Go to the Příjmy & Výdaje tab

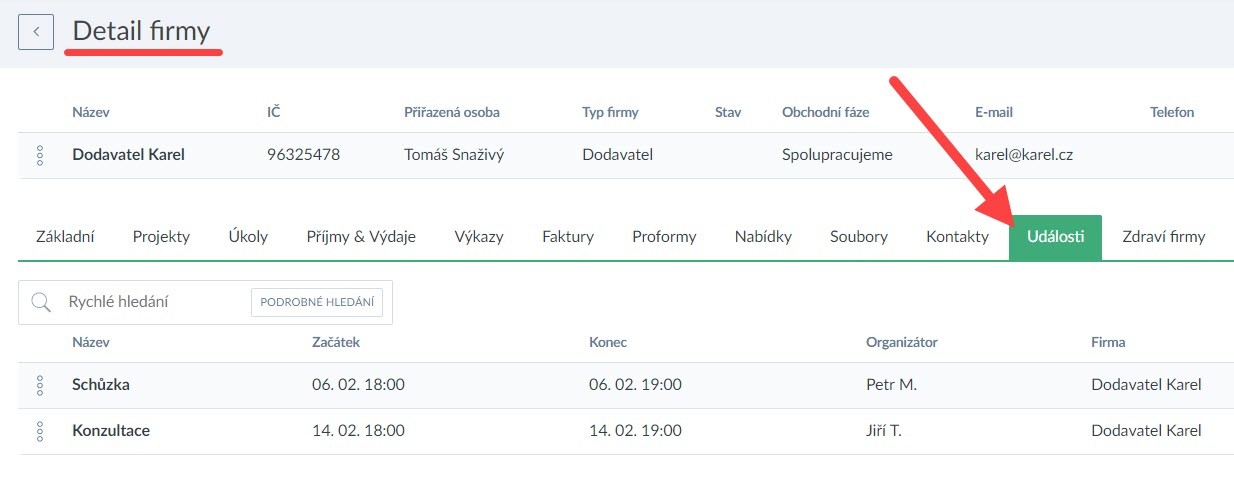pos(361,237)
